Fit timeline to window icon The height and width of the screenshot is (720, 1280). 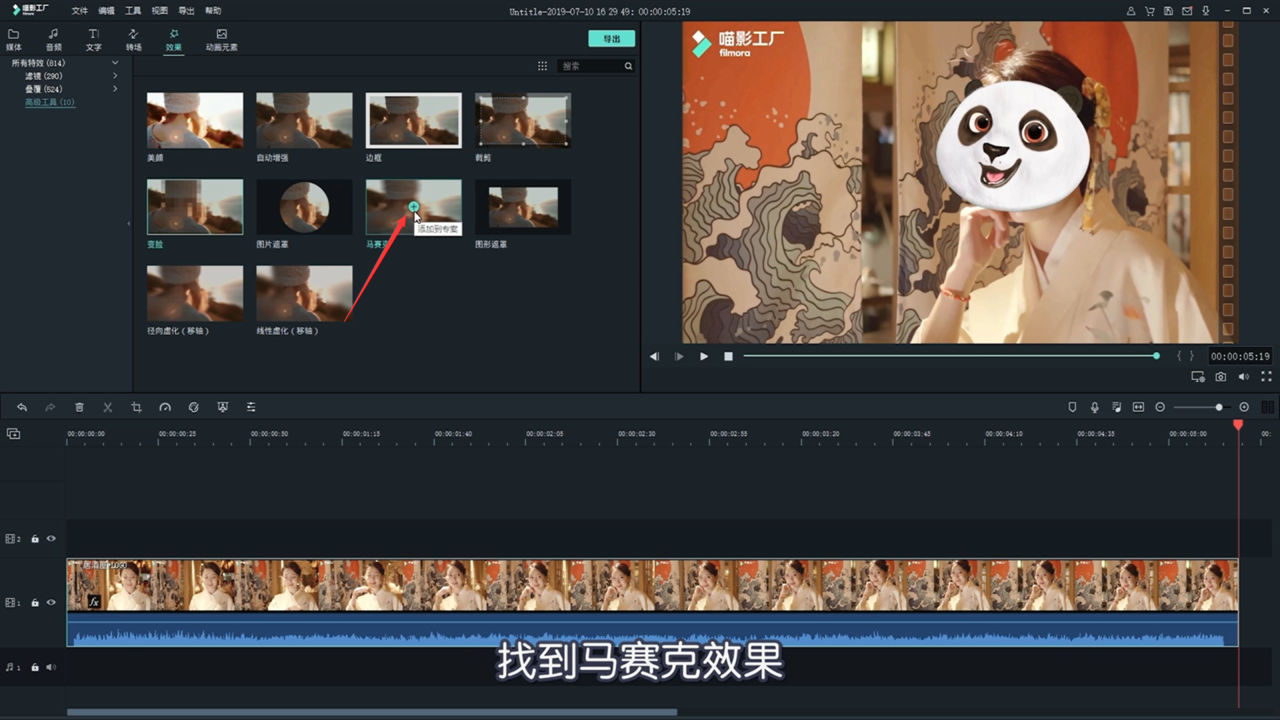(1138, 407)
